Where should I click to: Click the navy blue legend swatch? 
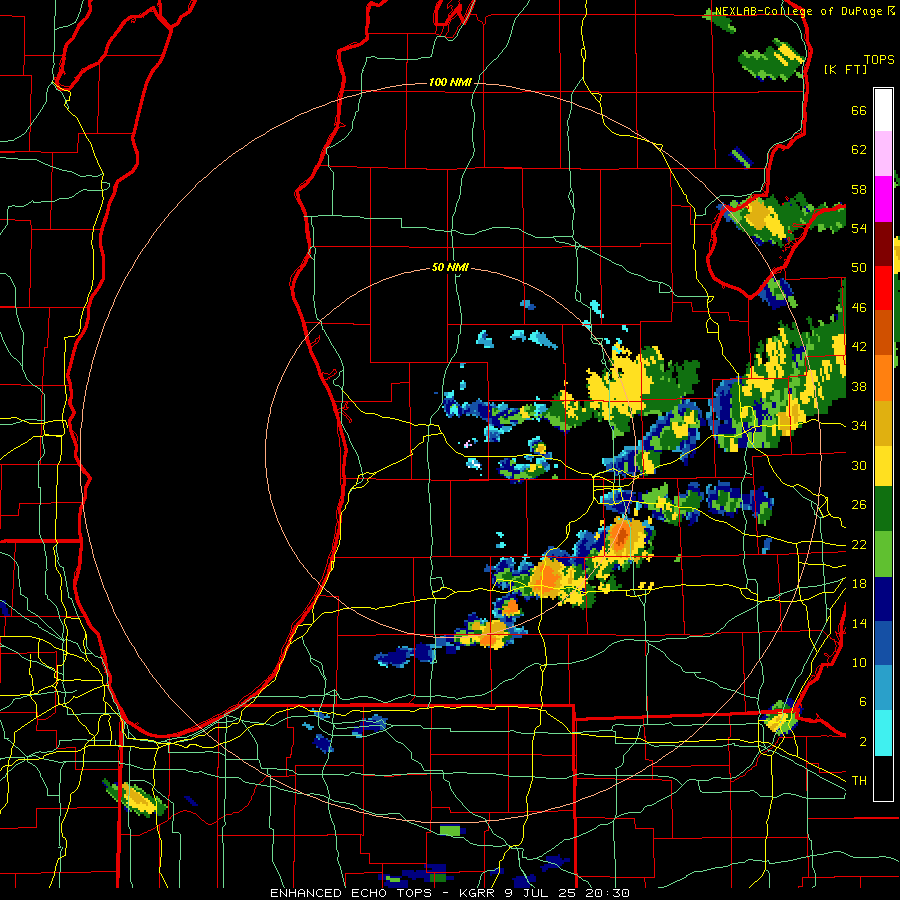click(x=883, y=599)
